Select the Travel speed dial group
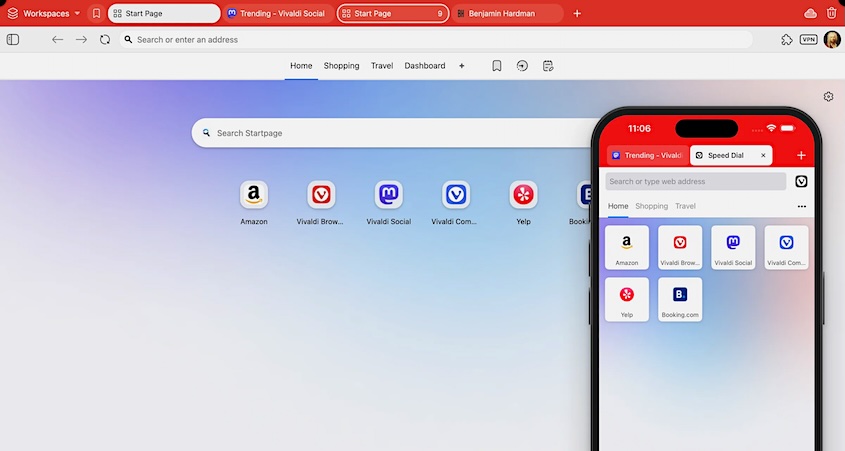Screen dimensions: 845x451 coord(382,66)
